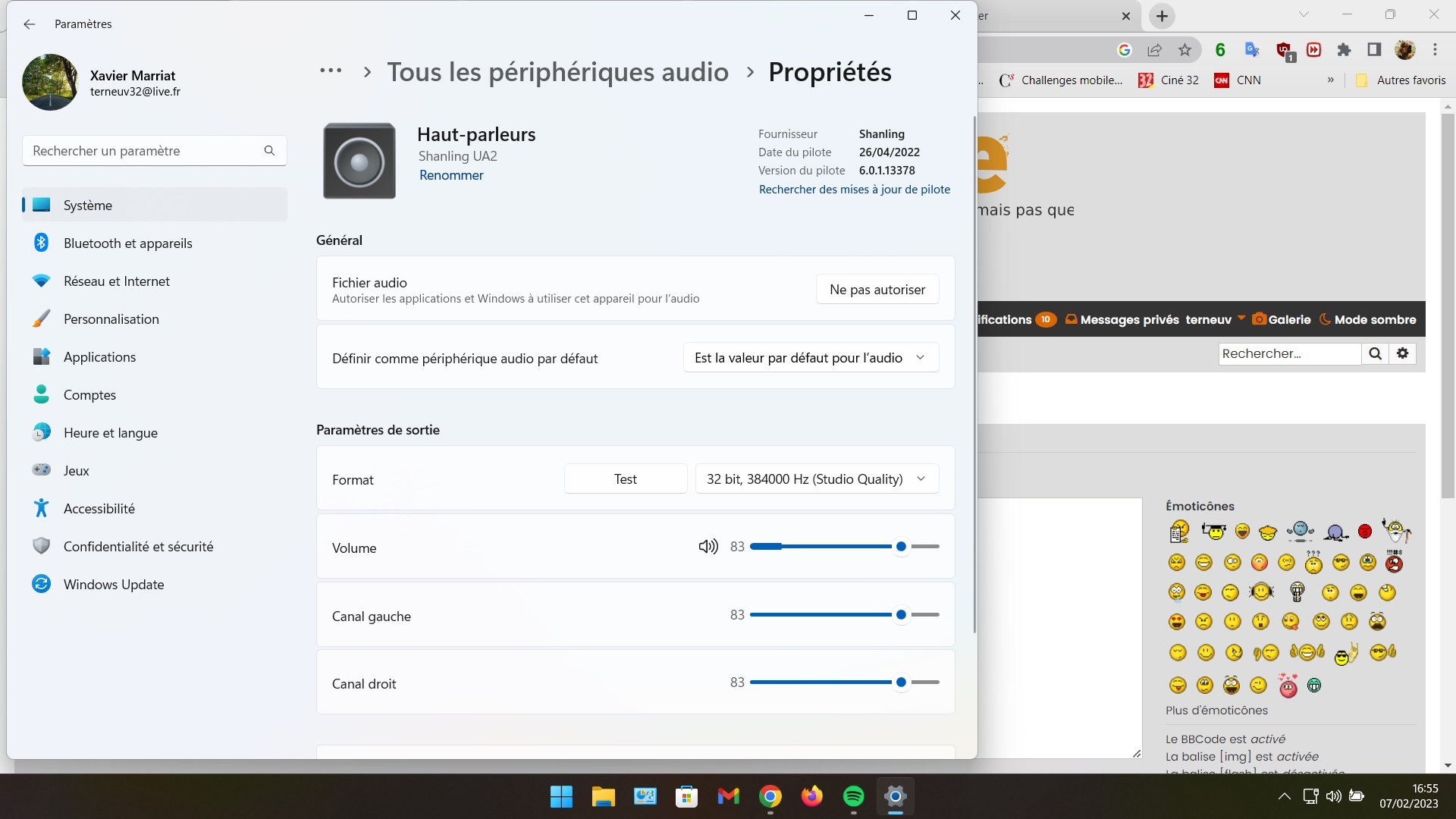Image resolution: width=1456 pixels, height=819 pixels.
Task: Open Windows Update section
Action: pos(114,585)
